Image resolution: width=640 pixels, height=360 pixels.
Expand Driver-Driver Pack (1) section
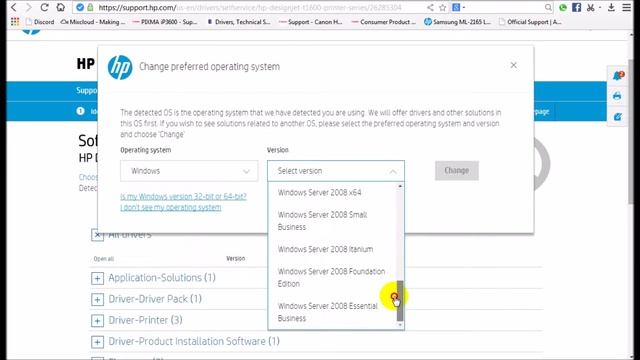point(97,300)
